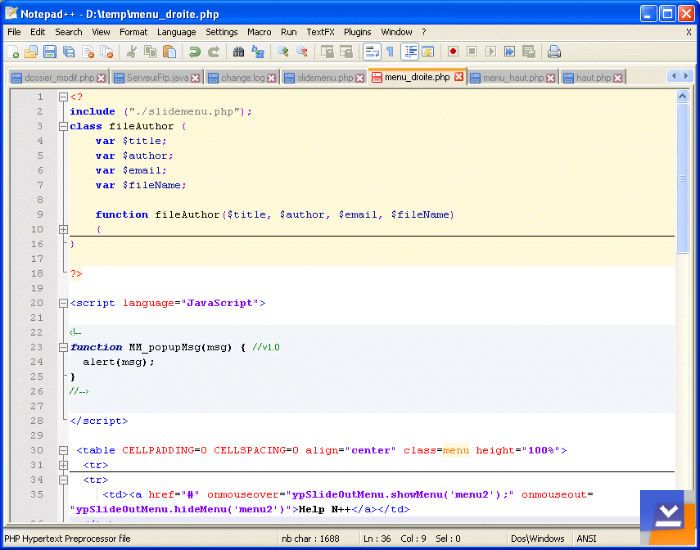This screenshot has width=700, height=550.
Task: Click the X at menu bar's right end
Action: [689, 32]
